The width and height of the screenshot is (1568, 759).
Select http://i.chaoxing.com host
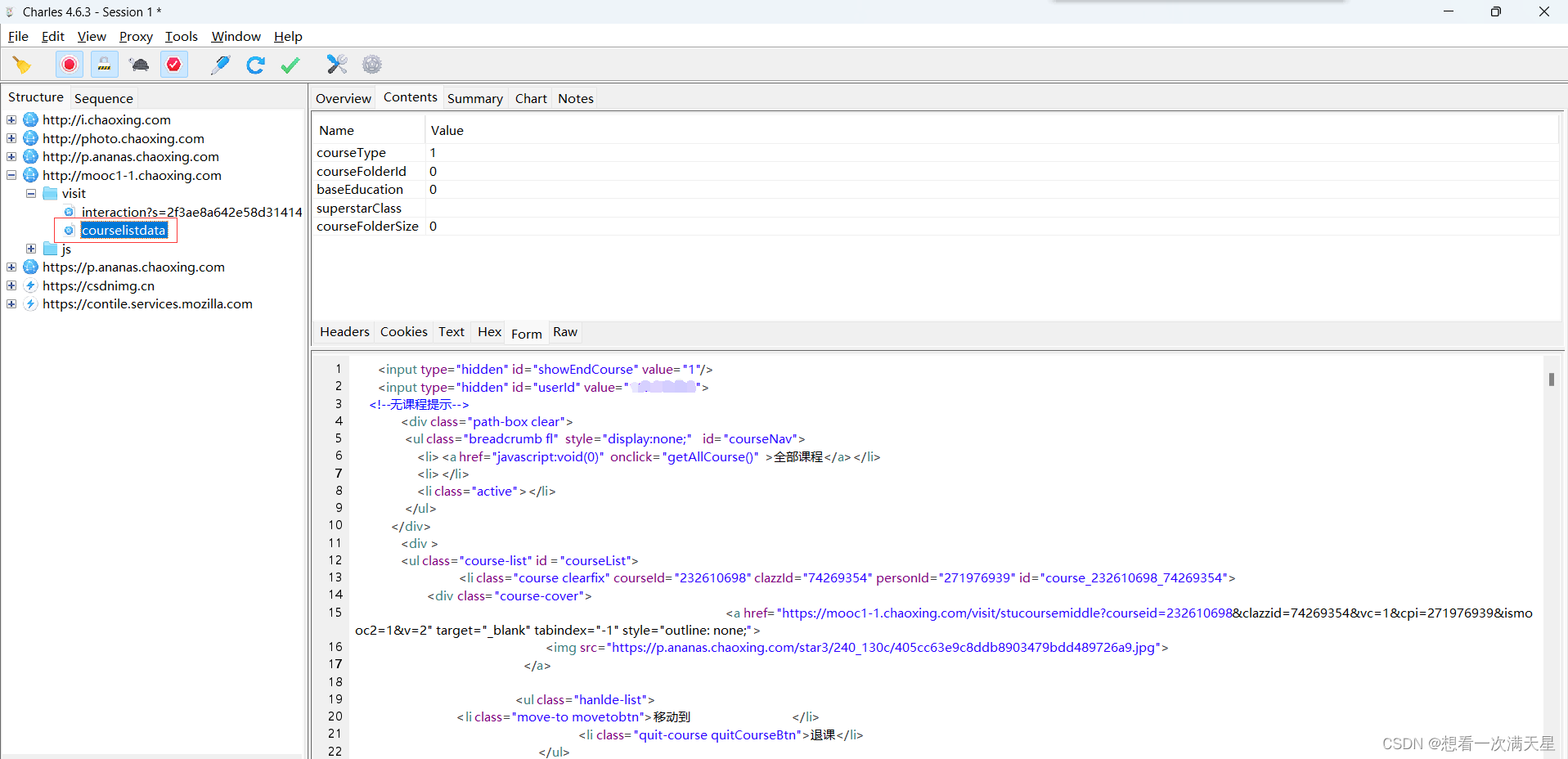(x=106, y=119)
